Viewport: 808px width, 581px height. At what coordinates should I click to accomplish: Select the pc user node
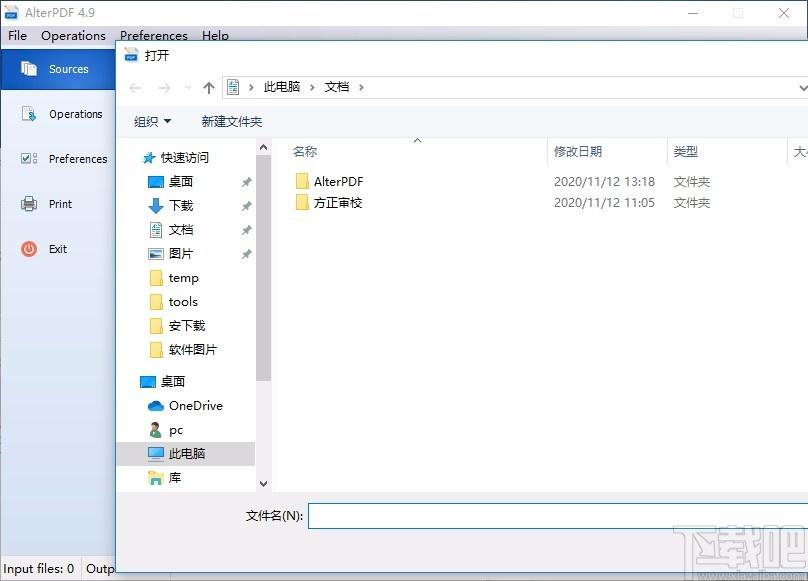(176, 430)
